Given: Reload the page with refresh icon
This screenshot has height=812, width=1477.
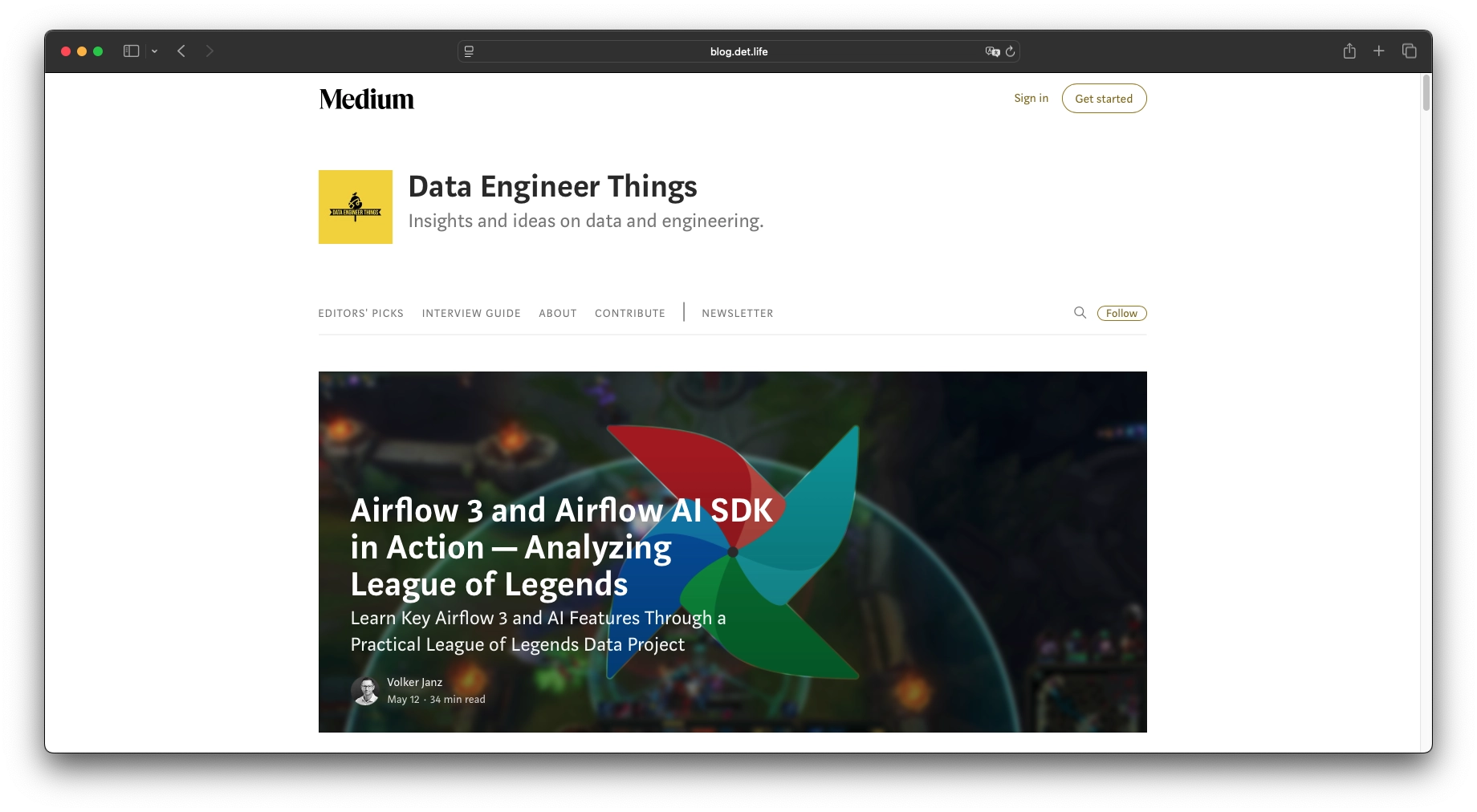Looking at the screenshot, I should coord(1011,51).
